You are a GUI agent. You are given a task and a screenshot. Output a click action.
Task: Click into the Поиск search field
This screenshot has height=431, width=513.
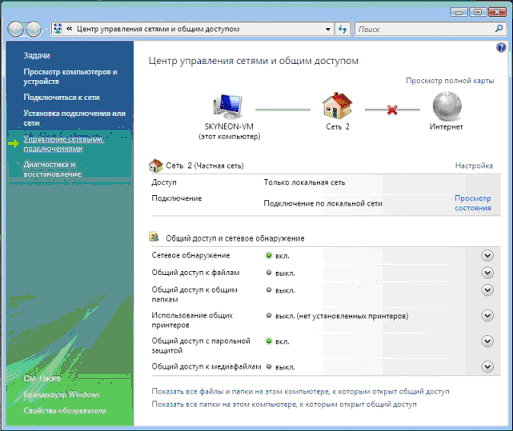(423, 29)
